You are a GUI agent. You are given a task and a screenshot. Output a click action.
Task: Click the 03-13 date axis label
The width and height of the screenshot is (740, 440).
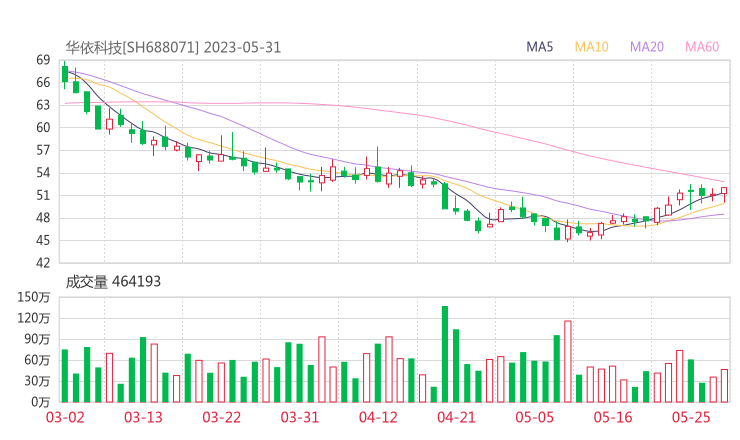click(x=143, y=417)
